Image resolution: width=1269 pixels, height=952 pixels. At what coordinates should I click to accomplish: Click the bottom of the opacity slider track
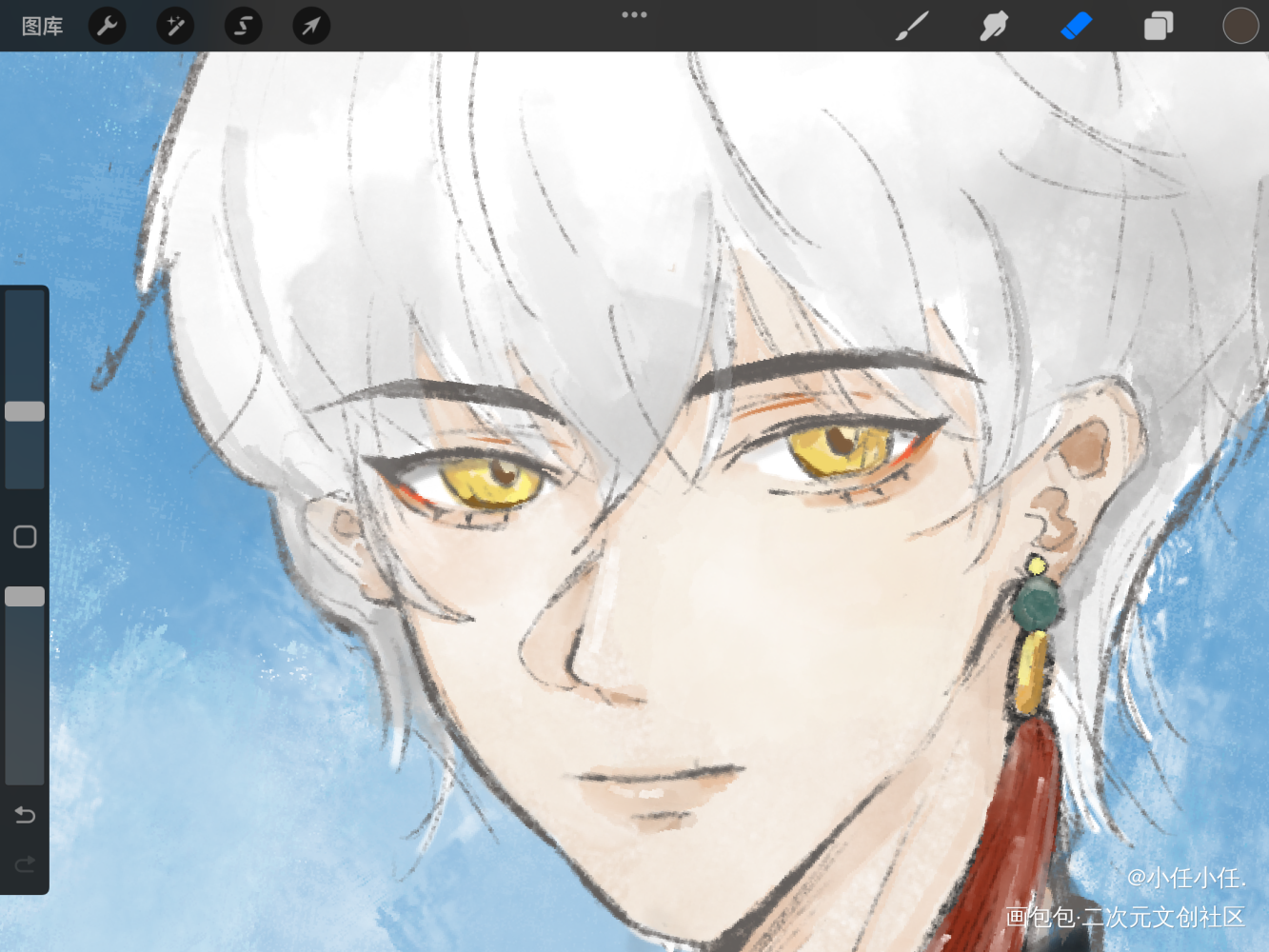tap(25, 777)
